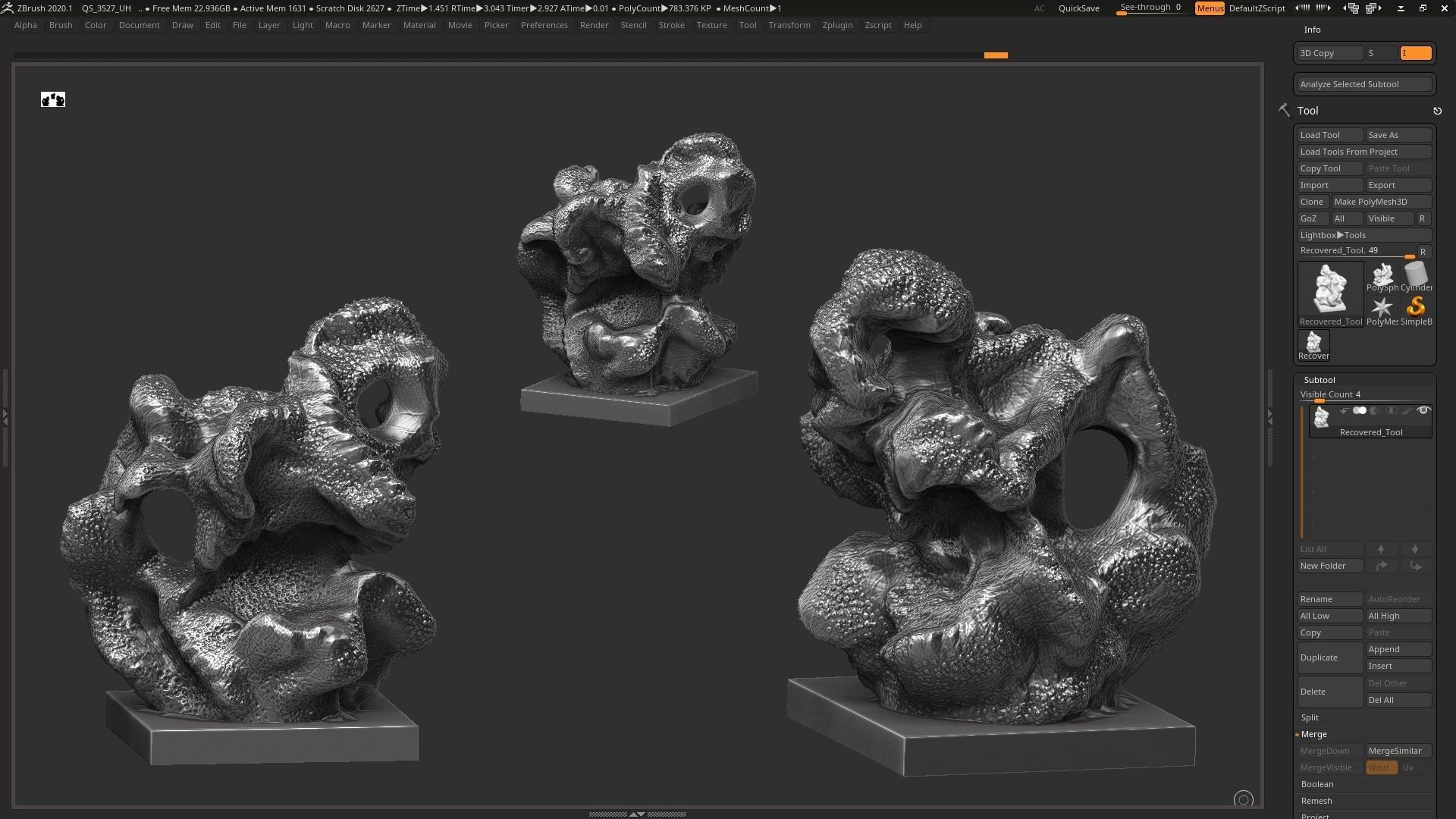Click the left tray divider handle
1456x819 pixels.
[5, 417]
